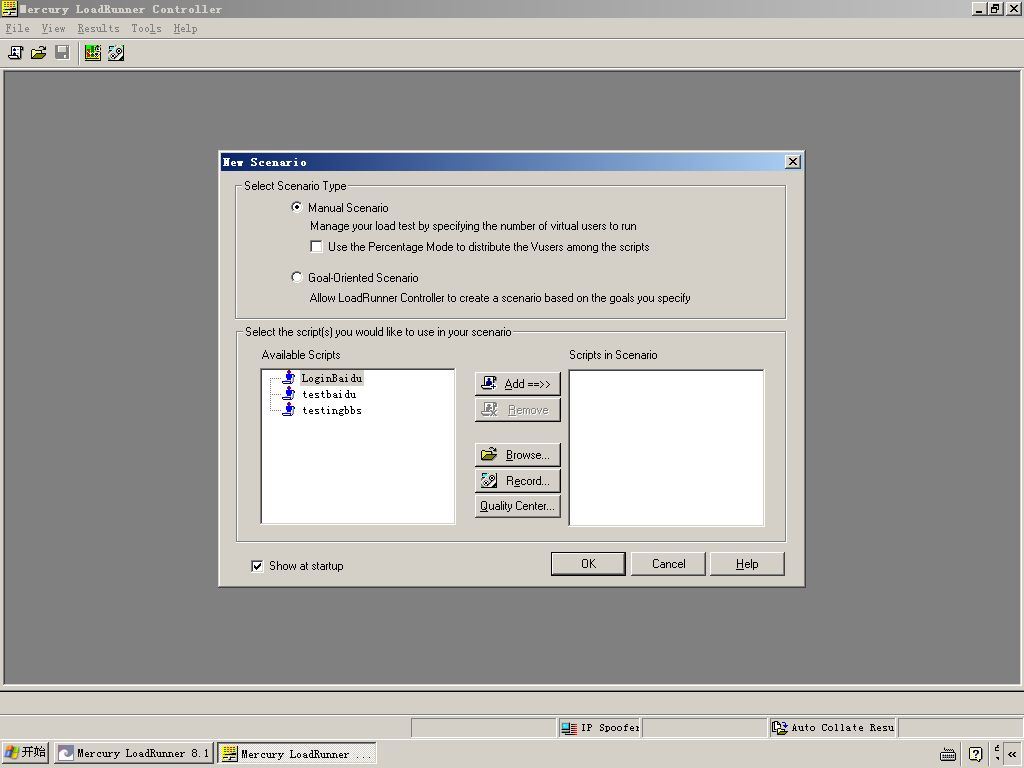Screen dimensions: 1024x768
Task: Click the IP Spoofer status bar icon
Action: [569, 728]
